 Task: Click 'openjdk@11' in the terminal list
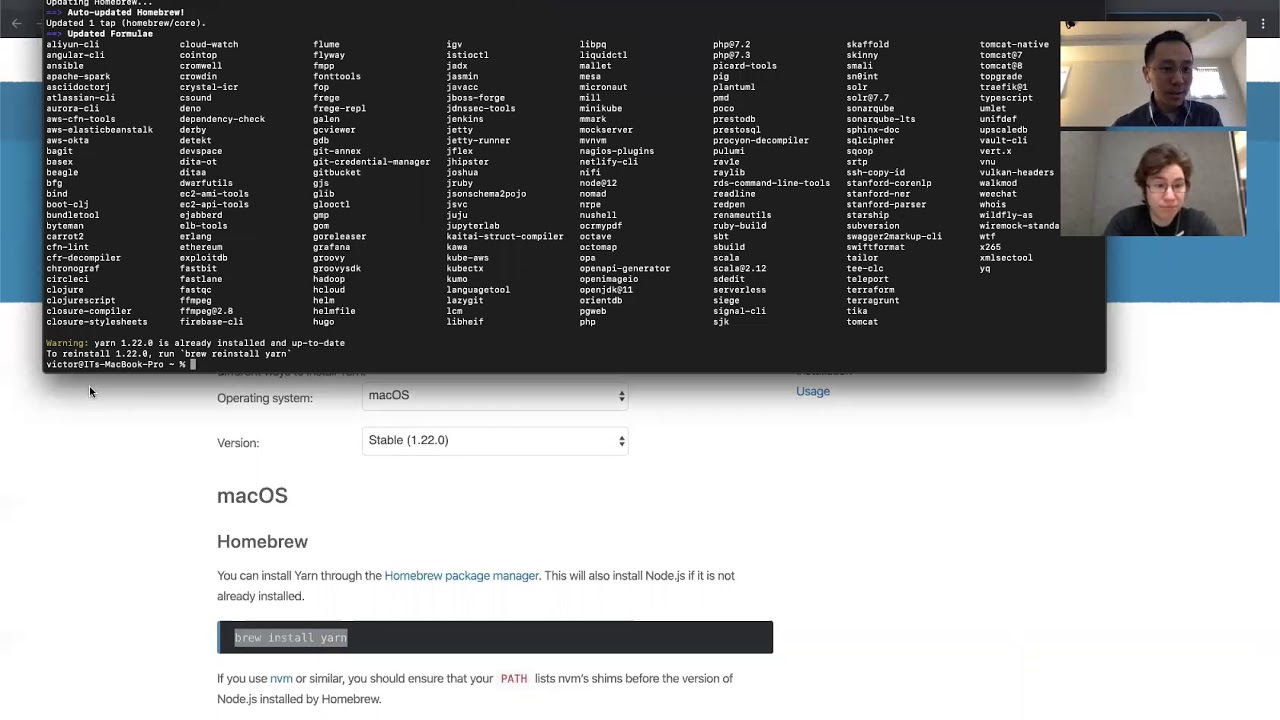coord(606,290)
